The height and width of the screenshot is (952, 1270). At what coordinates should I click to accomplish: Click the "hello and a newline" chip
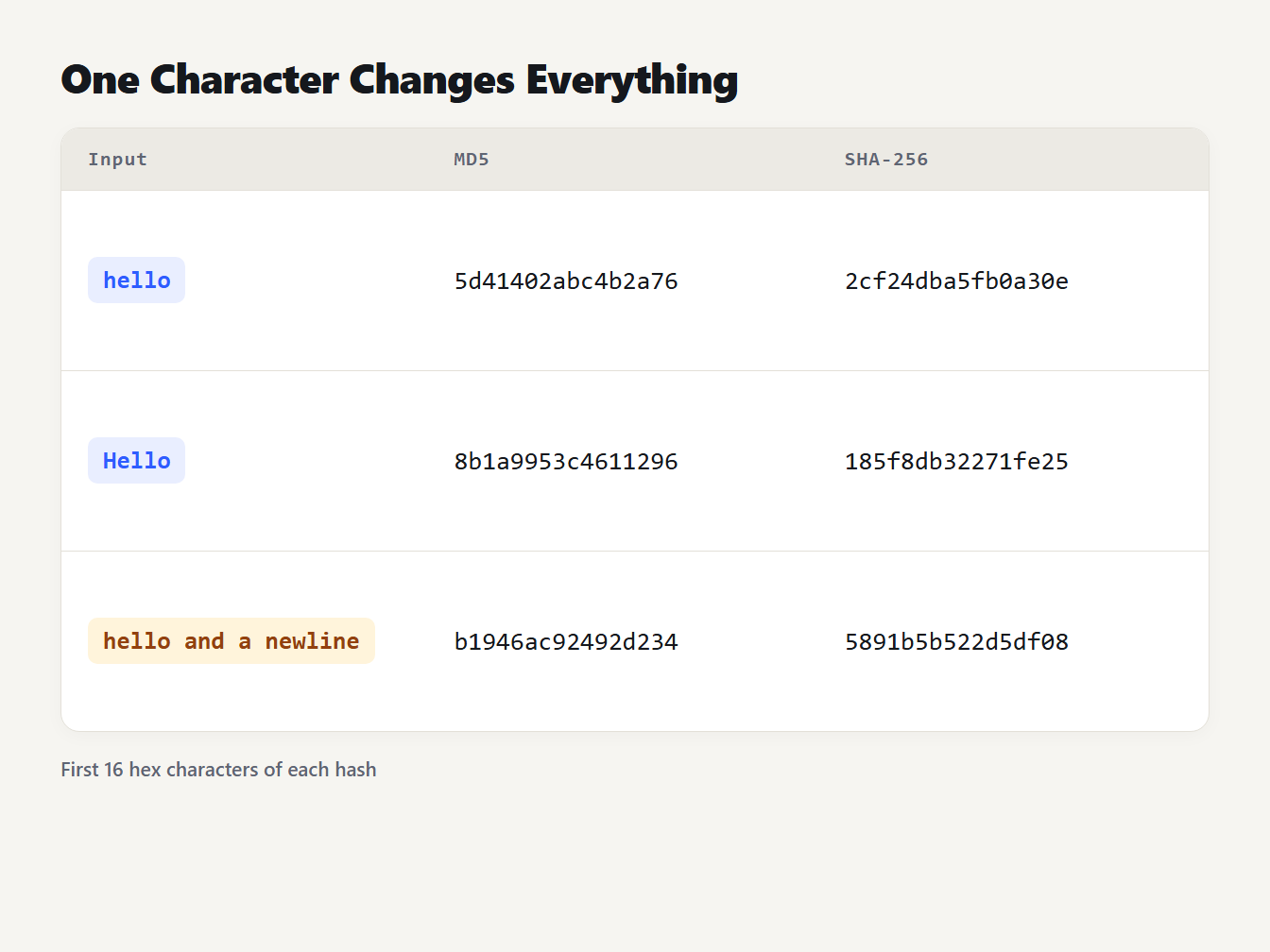tap(232, 641)
